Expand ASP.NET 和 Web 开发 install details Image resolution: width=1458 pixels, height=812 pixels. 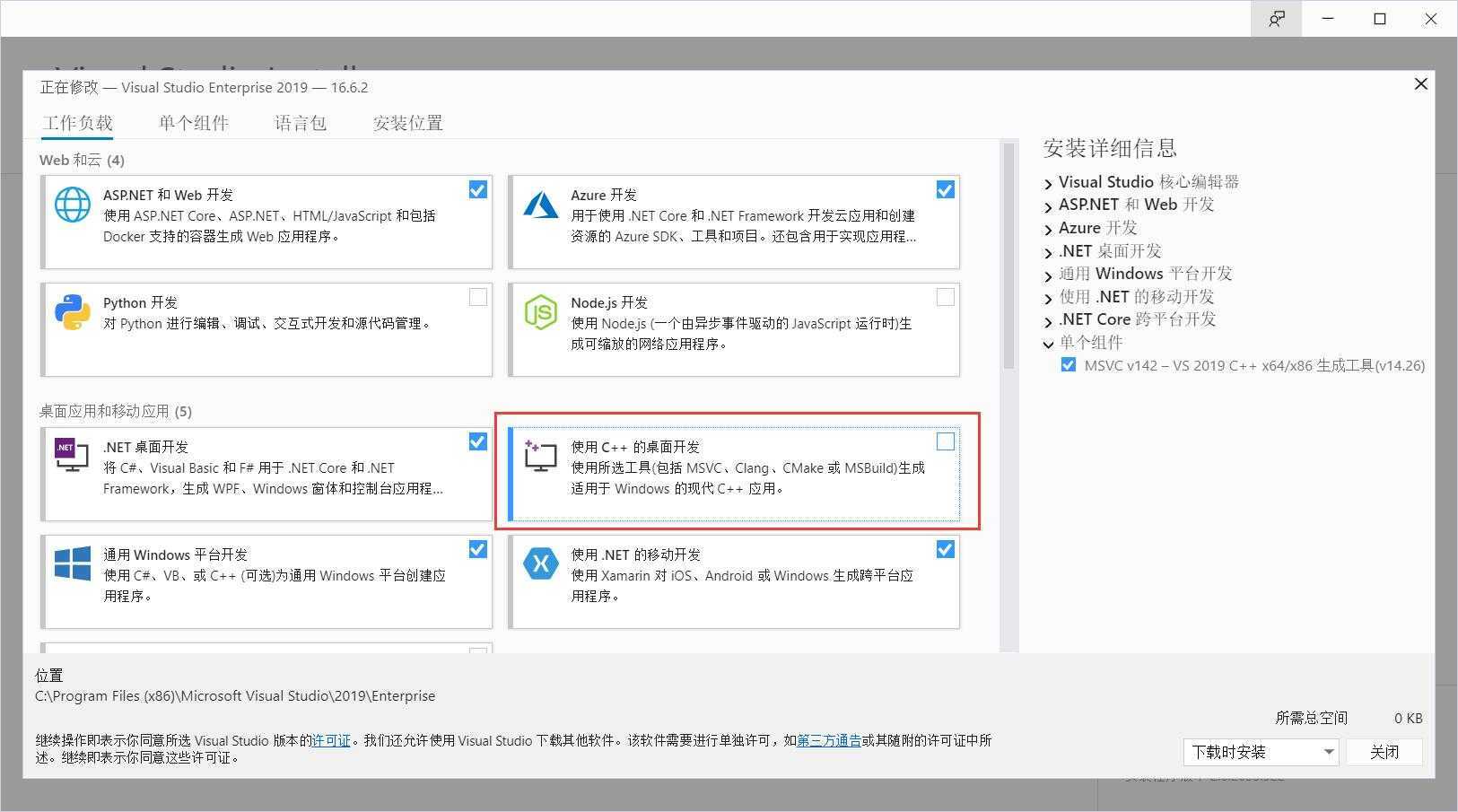pyautogui.click(x=1048, y=206)
